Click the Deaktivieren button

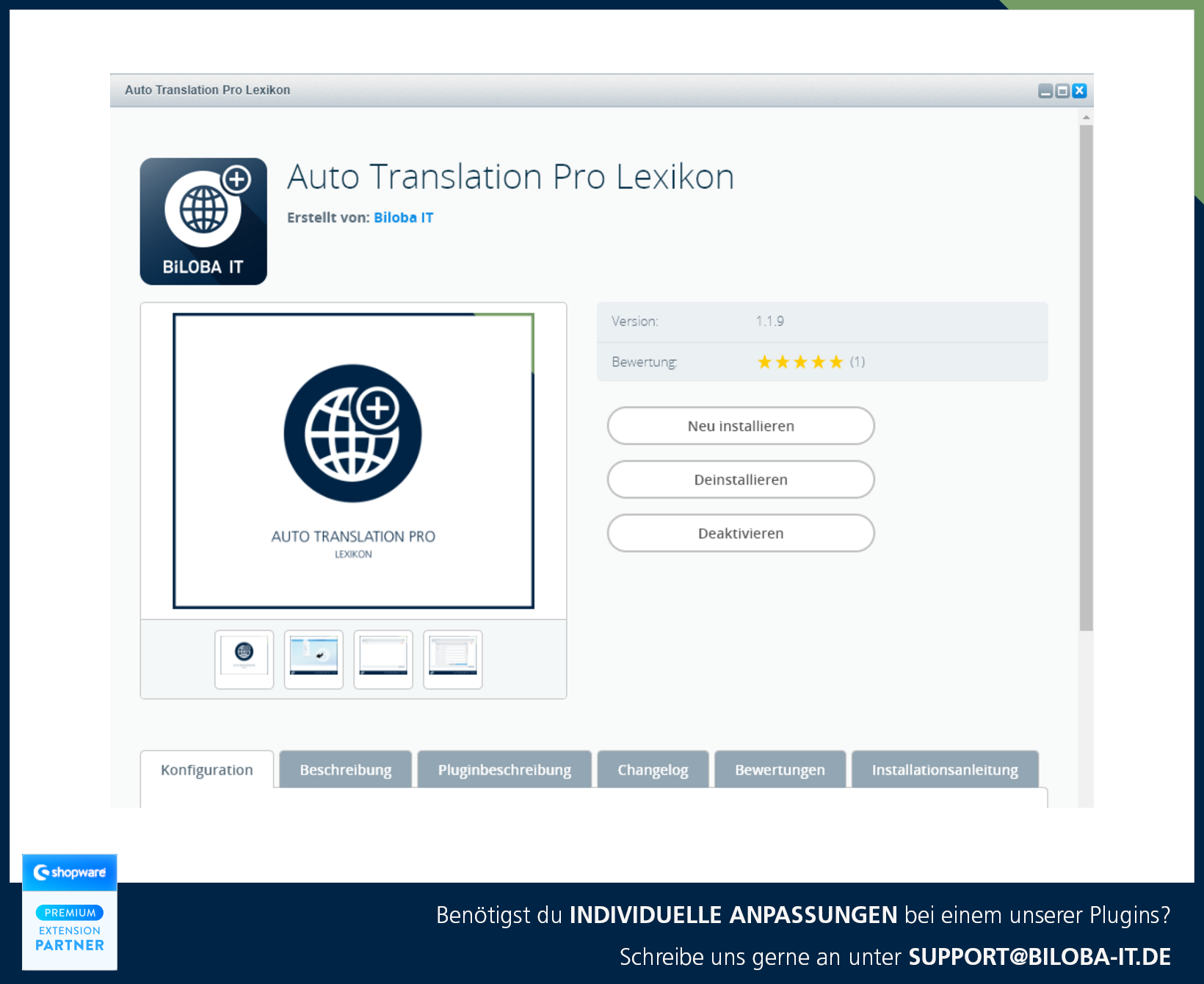[741, 533]
